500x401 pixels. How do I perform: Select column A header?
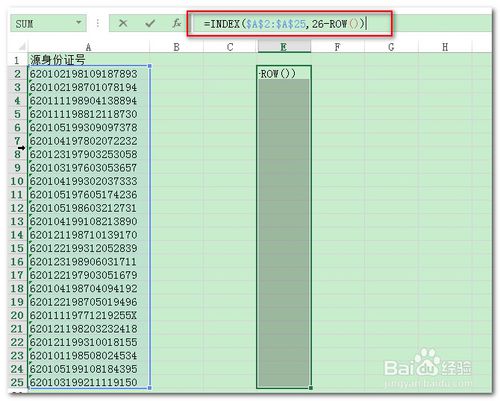point(88,47)
